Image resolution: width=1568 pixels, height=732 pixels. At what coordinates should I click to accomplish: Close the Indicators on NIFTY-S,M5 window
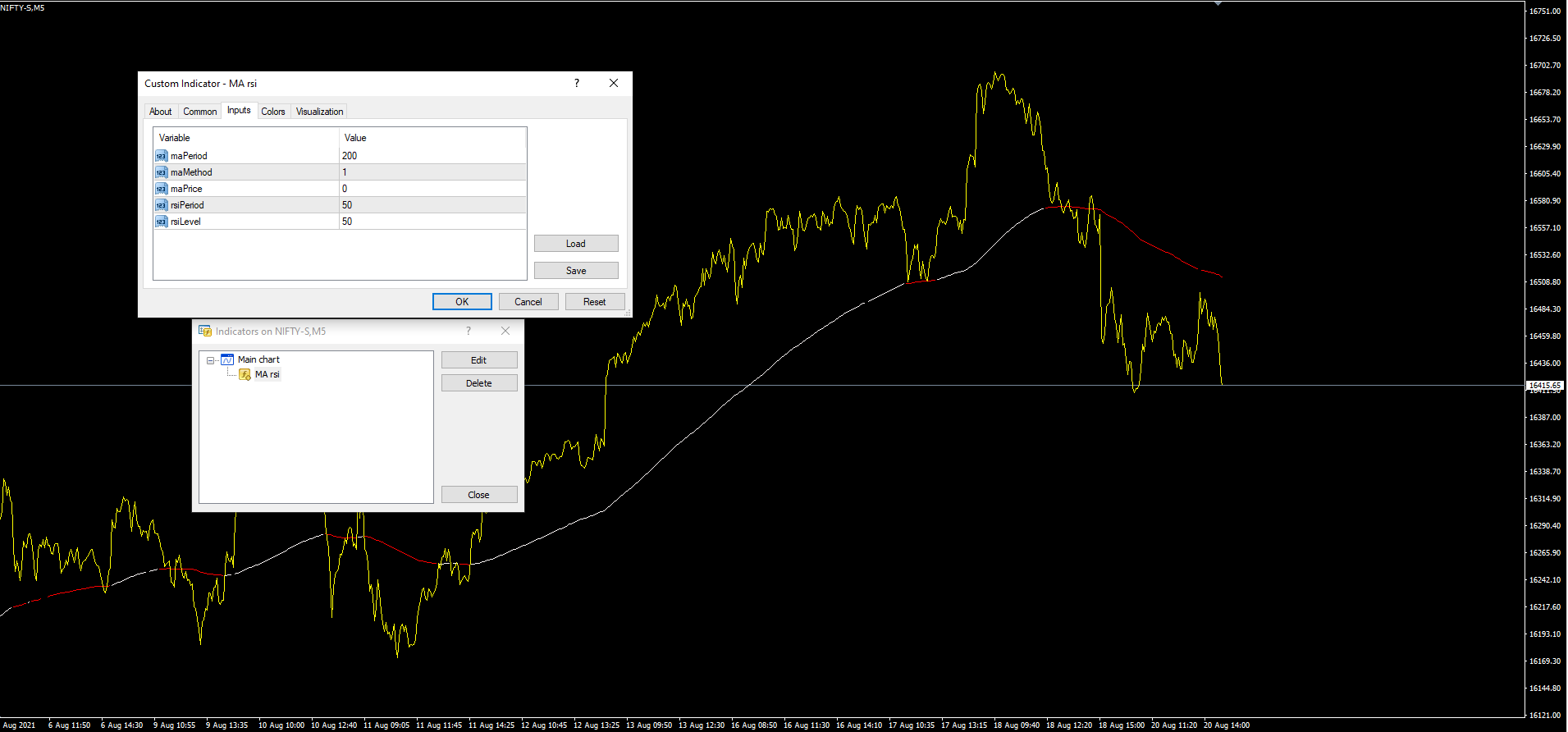pyautogui.click(x=479, y=495)
